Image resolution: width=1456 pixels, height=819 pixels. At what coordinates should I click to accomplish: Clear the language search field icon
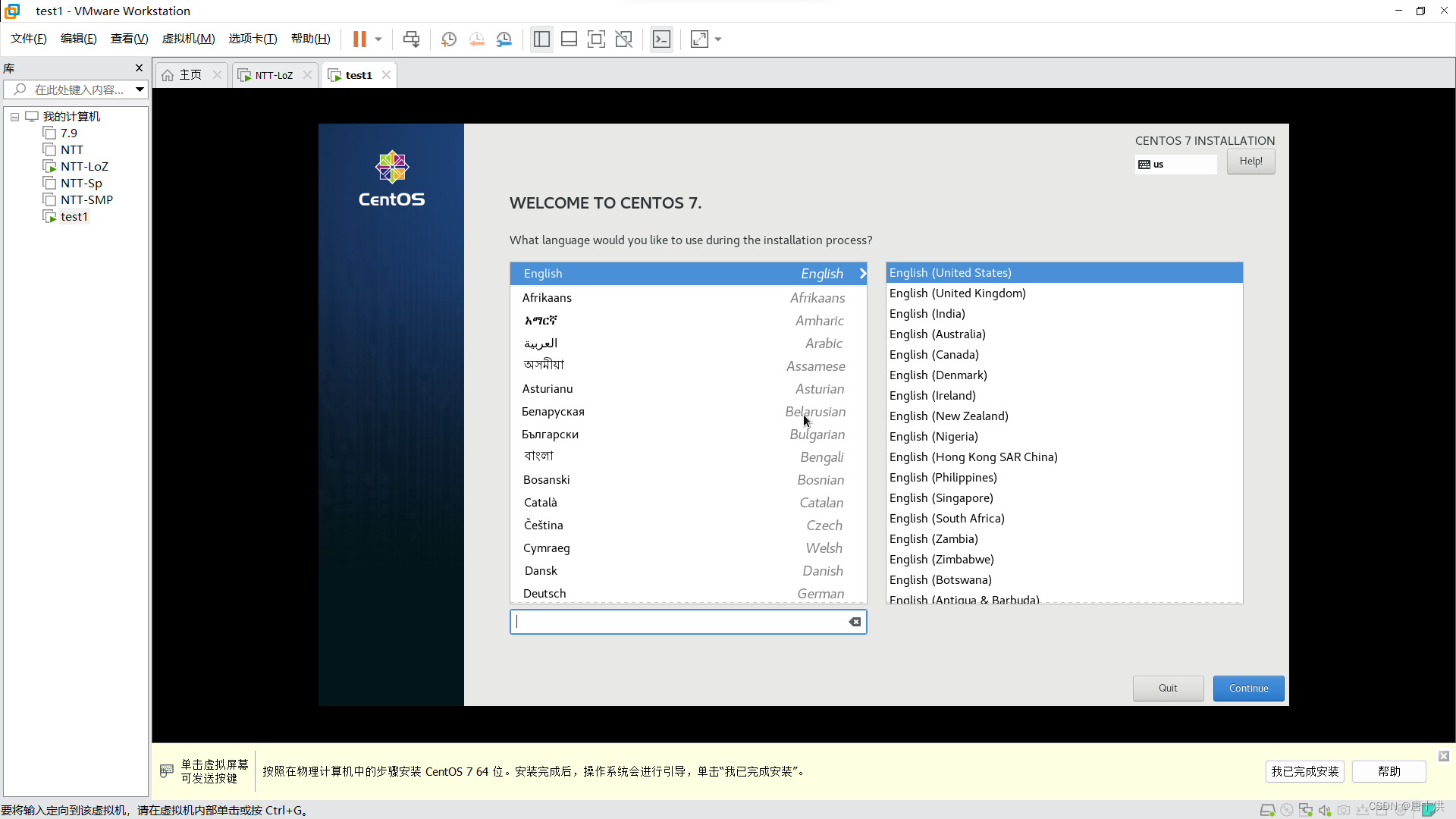pyautogui.click(x=855, y=622)
